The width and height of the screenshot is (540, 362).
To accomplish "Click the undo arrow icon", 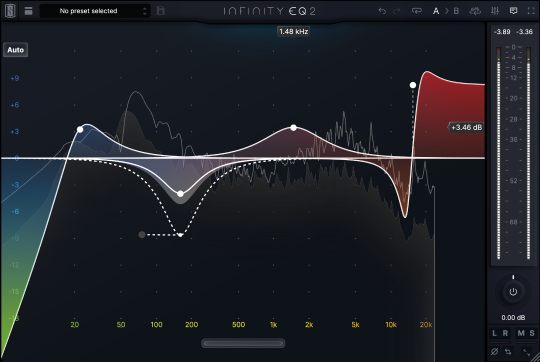I will tap(382, 11).
